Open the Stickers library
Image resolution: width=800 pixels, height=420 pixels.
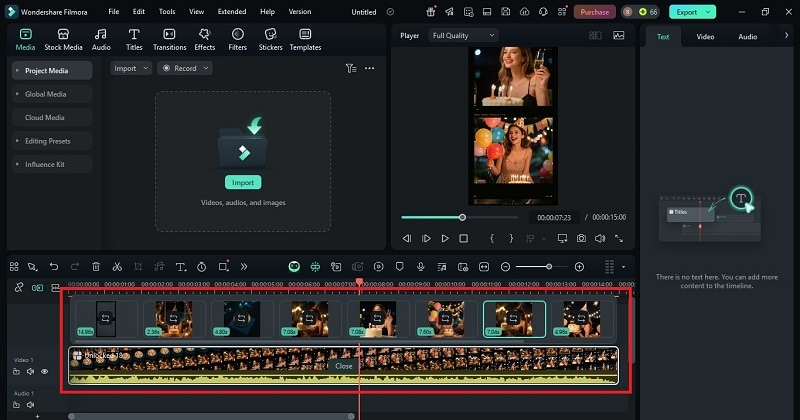click(270, 39)
